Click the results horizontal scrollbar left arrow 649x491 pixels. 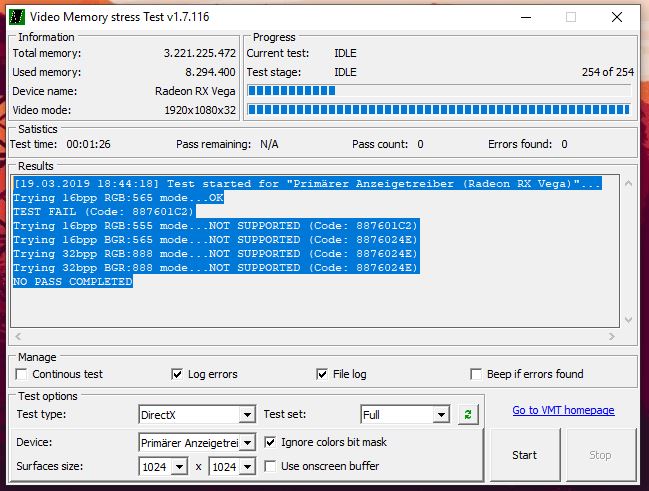[18, 337]
